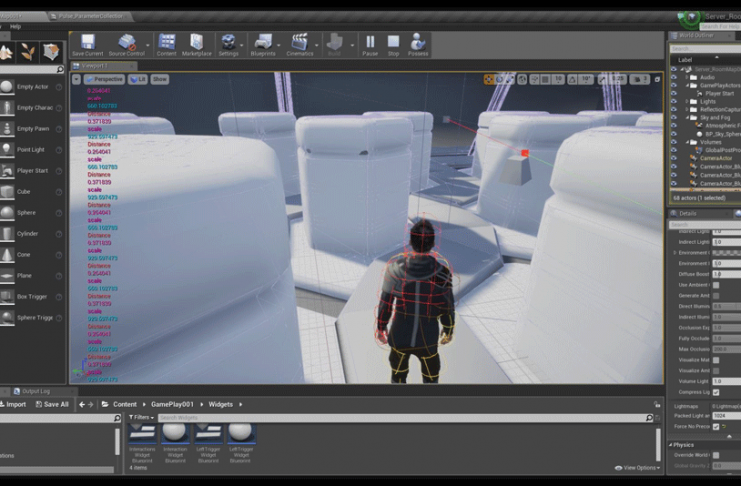
Task: Click the Possess toolbar icon
Action: tap(418, 45)
